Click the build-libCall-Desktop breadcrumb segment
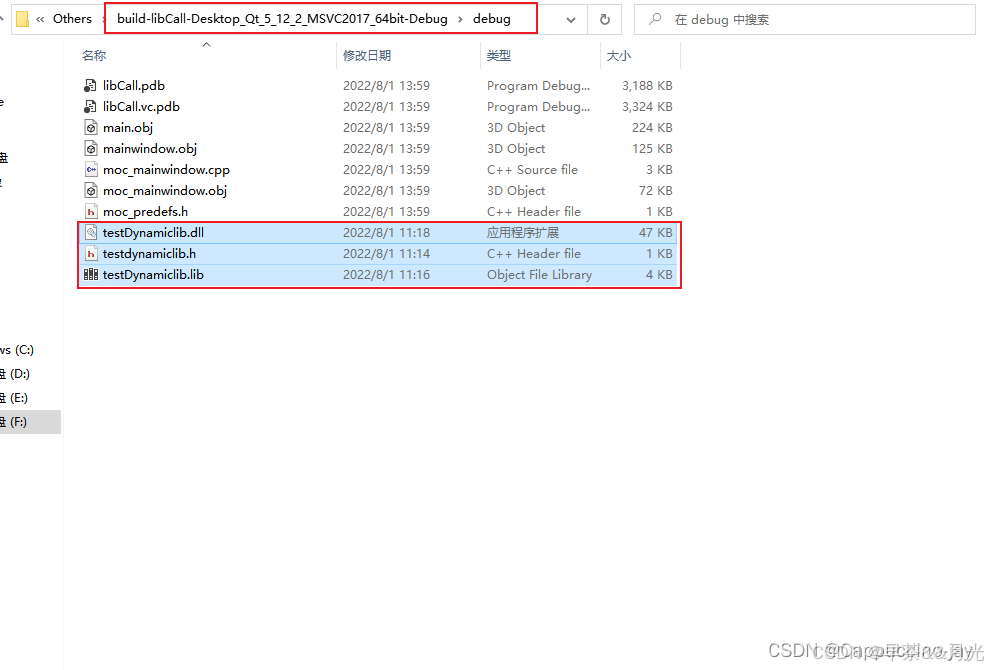Screen dimensions: 988x670 (282, 19)
